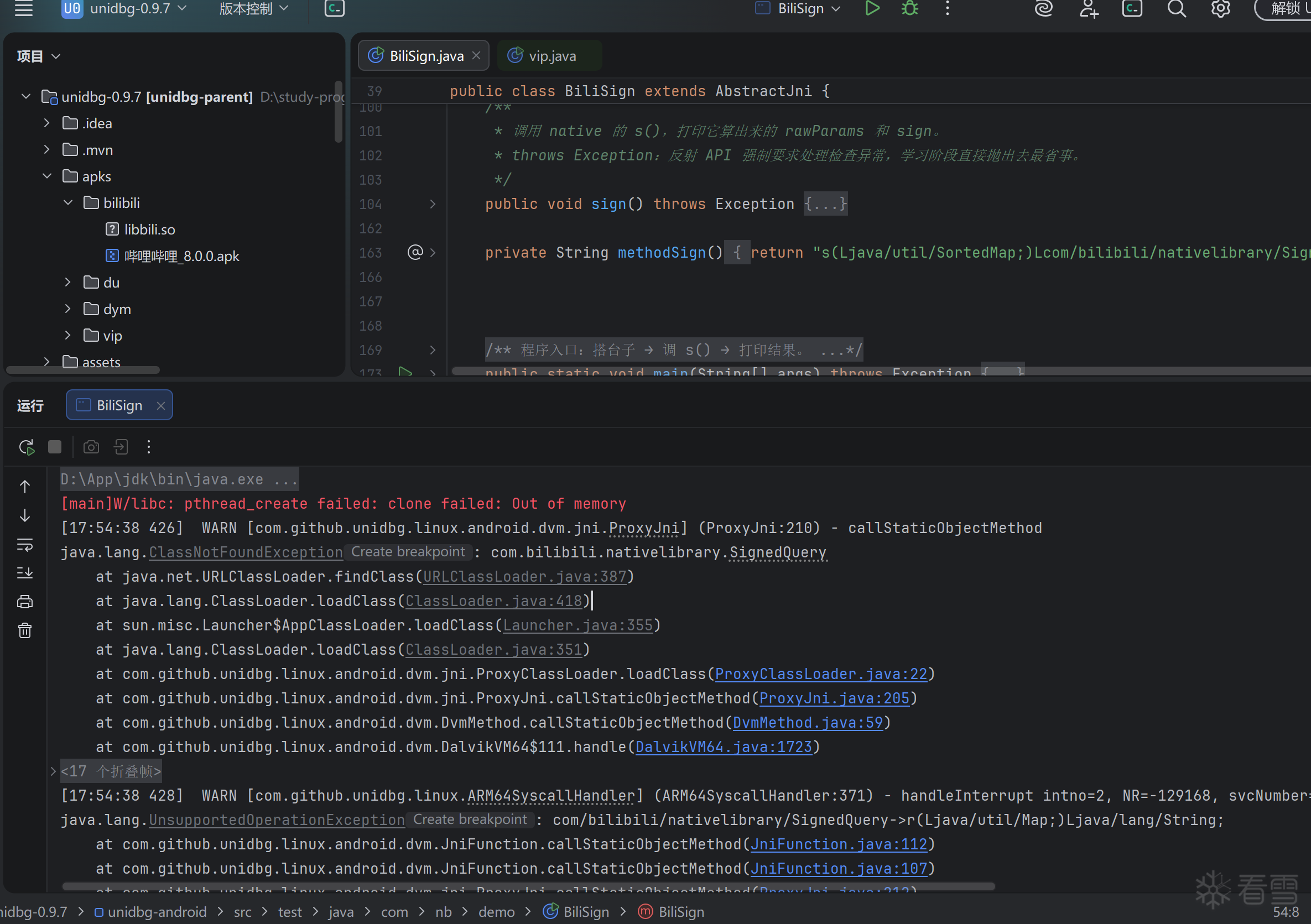This screenshot has height=924, width=1311.
Task: Toggle soft-wrap in console
Action: tap(24, 545)
